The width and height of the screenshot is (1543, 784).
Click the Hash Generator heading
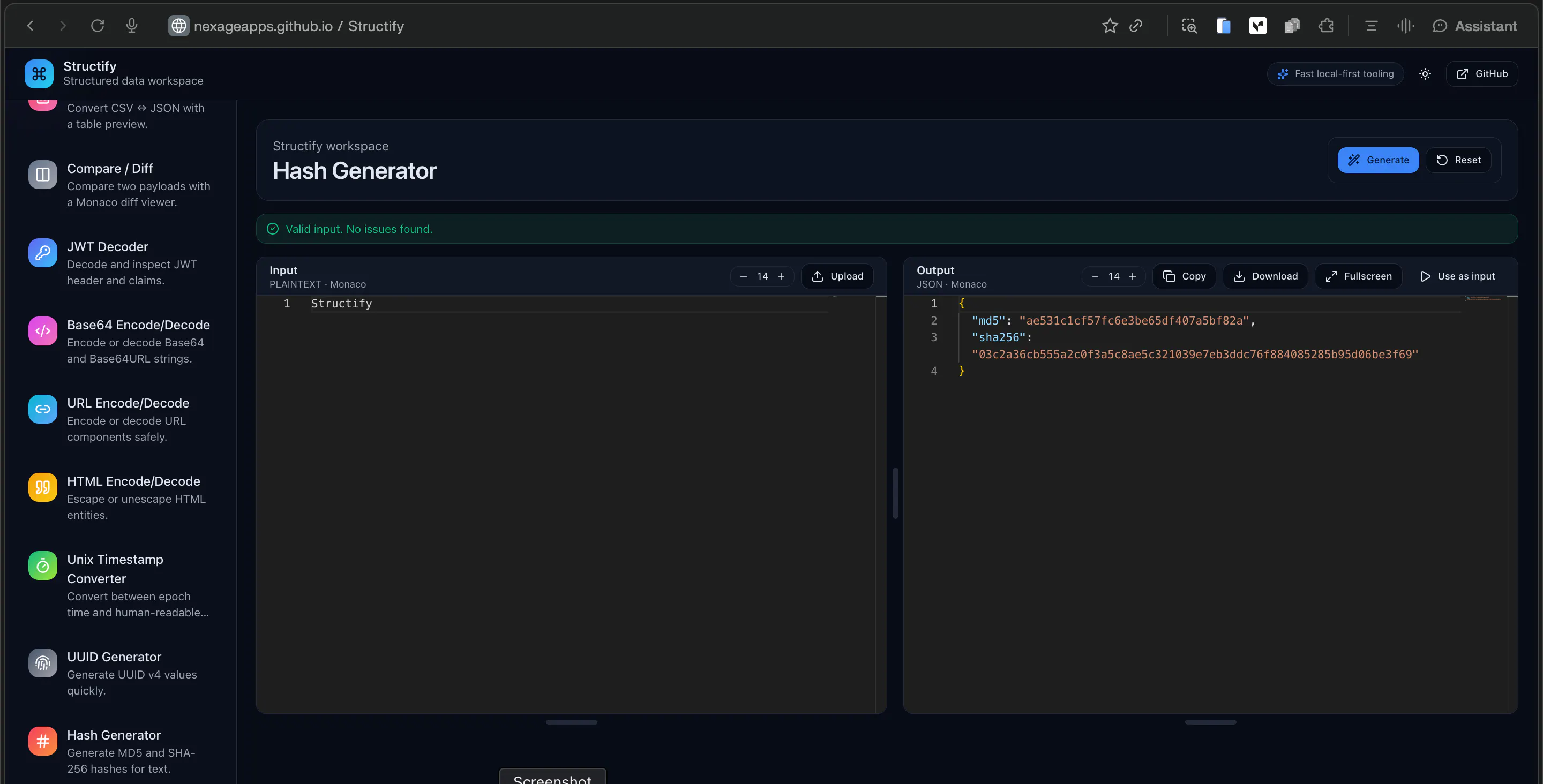pos(355,171)
